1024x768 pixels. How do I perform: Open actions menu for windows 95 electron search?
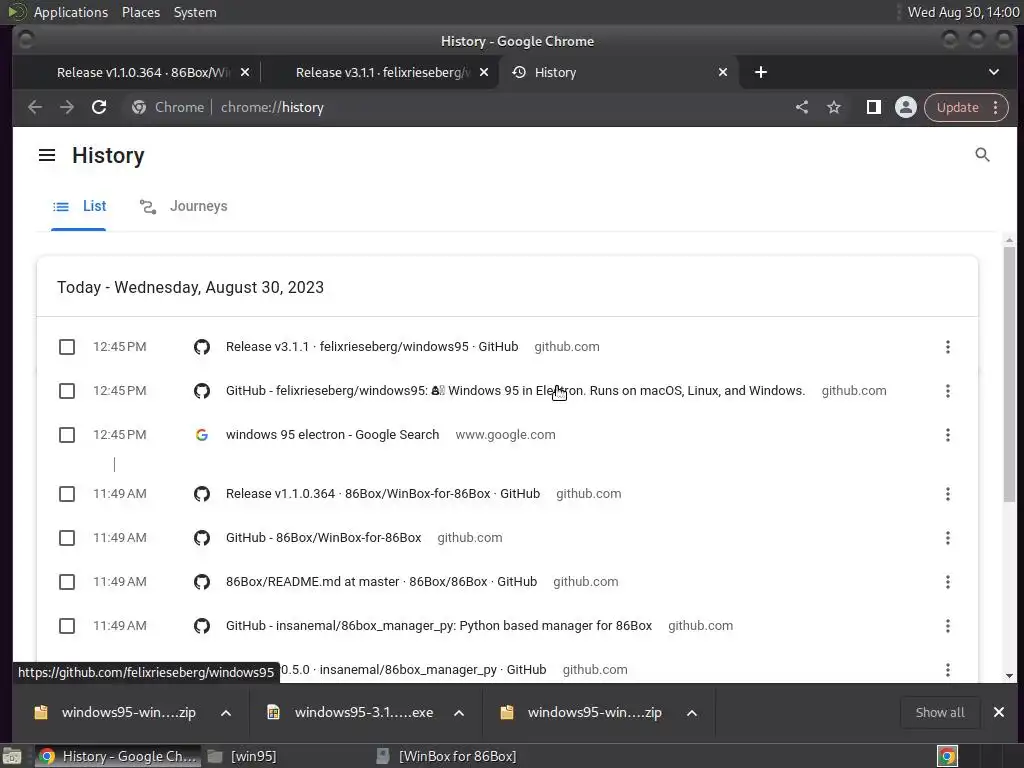[948, 435]
